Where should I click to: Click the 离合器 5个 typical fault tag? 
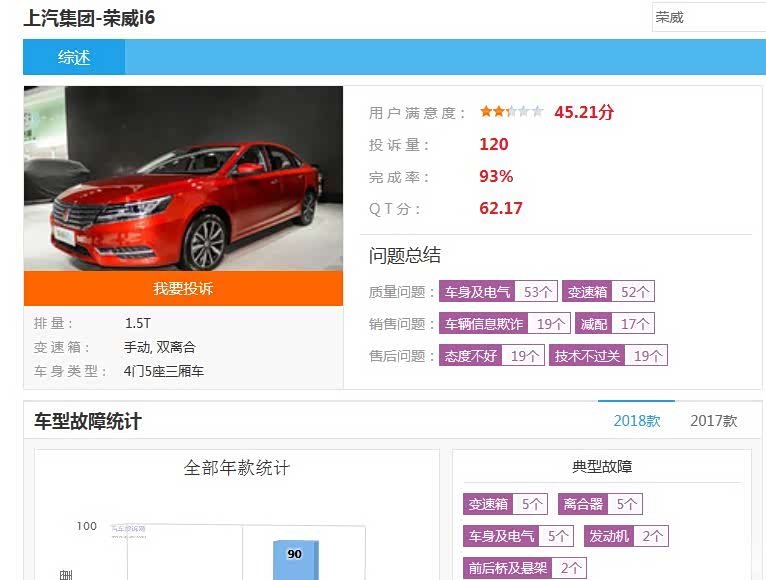click(x=600, y=504)
